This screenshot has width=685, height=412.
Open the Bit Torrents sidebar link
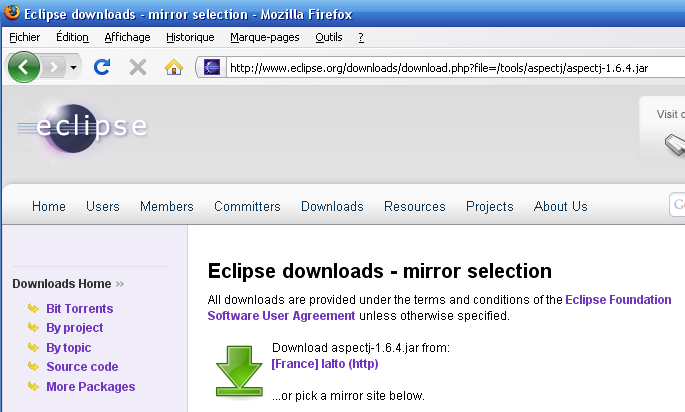click(79, 309)
